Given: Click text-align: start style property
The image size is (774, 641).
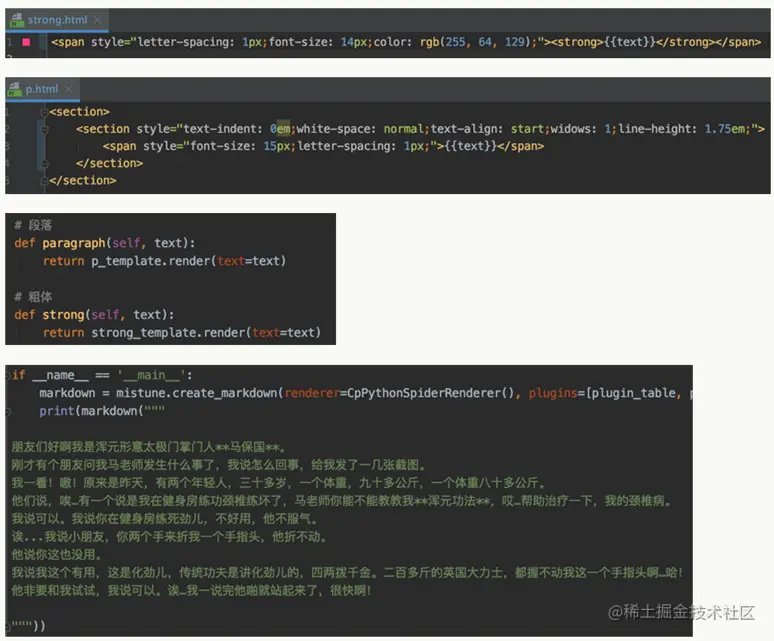Looking at the screenshot, I should coord(487,129).
